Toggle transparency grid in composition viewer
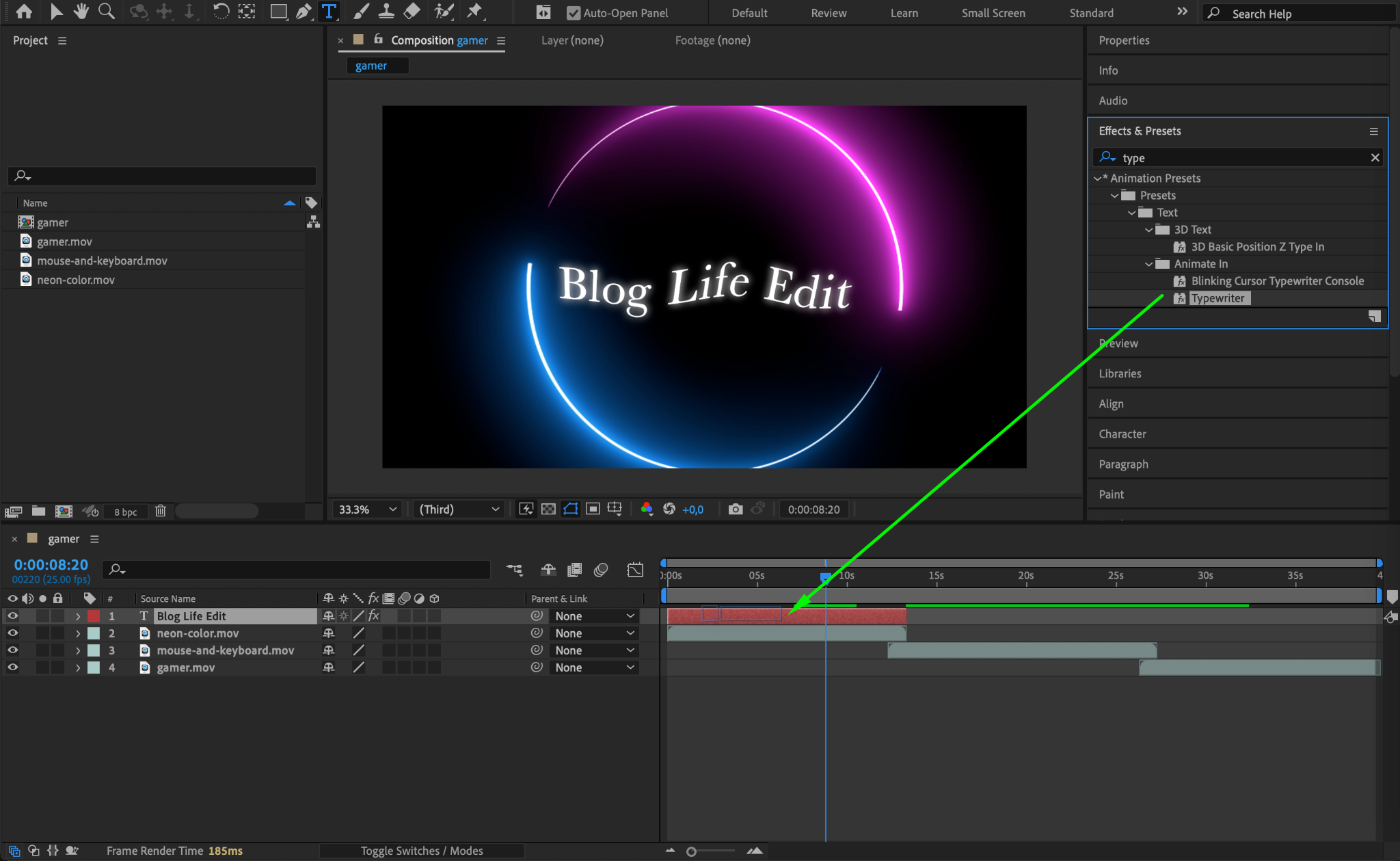 tap(548, 509)
